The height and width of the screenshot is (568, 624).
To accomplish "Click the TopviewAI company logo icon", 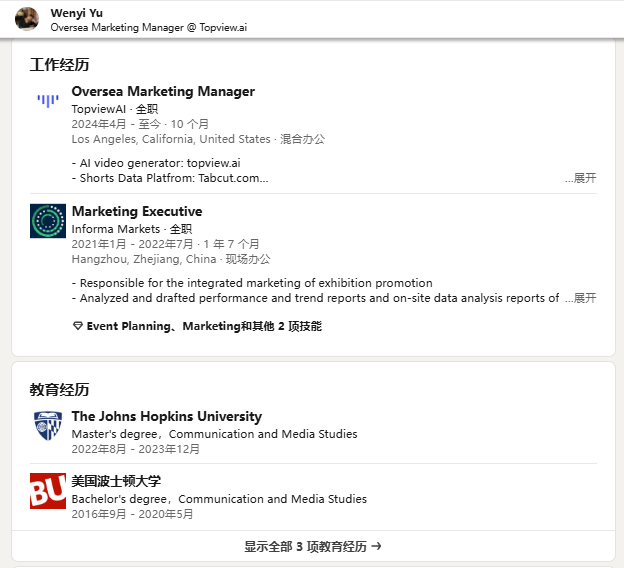I will [48, 101].
